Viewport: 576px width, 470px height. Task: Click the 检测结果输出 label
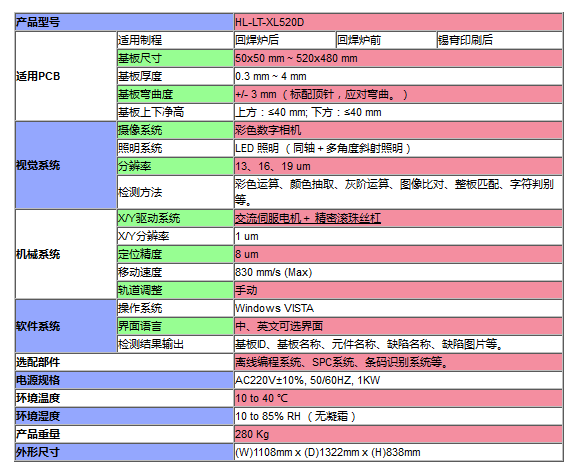[x=175, y=344]
